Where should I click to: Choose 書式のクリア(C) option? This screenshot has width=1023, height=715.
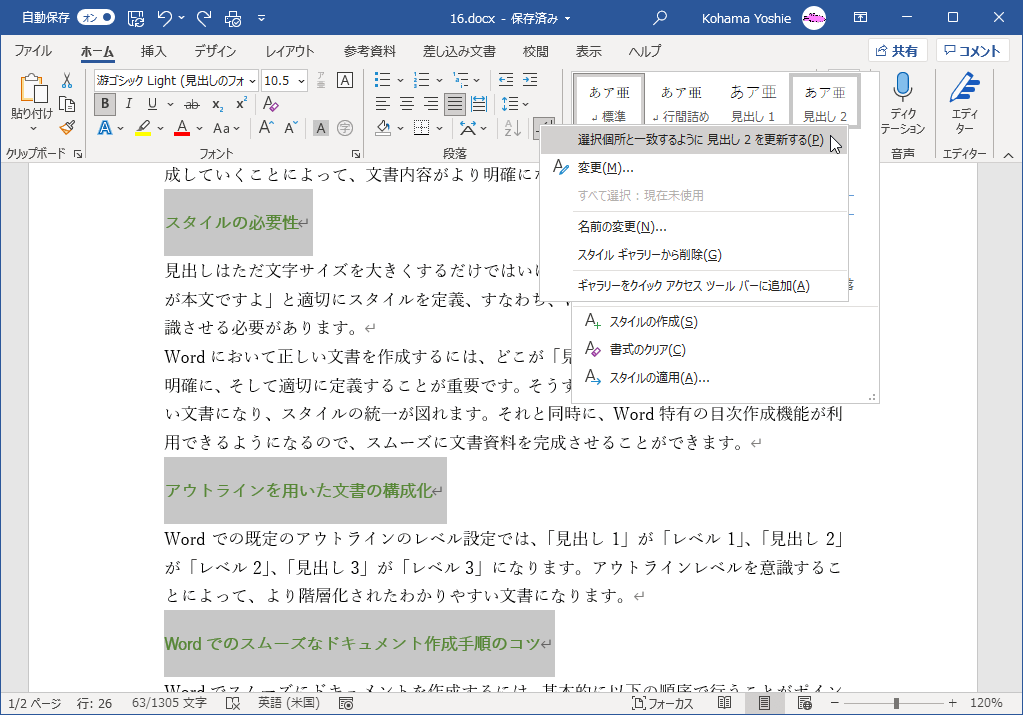[724, 350]
